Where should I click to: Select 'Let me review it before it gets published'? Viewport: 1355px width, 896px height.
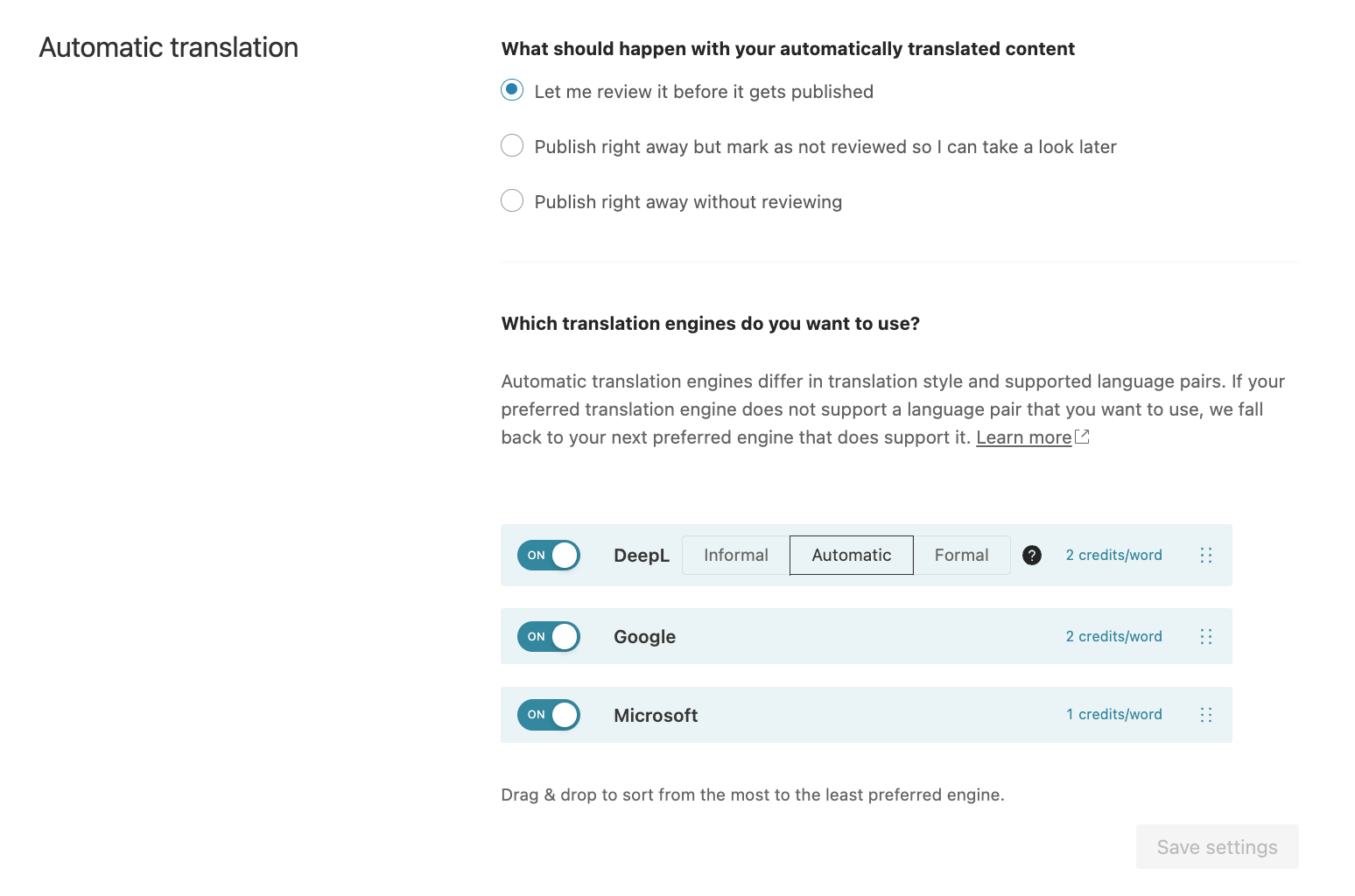[512, 90]
